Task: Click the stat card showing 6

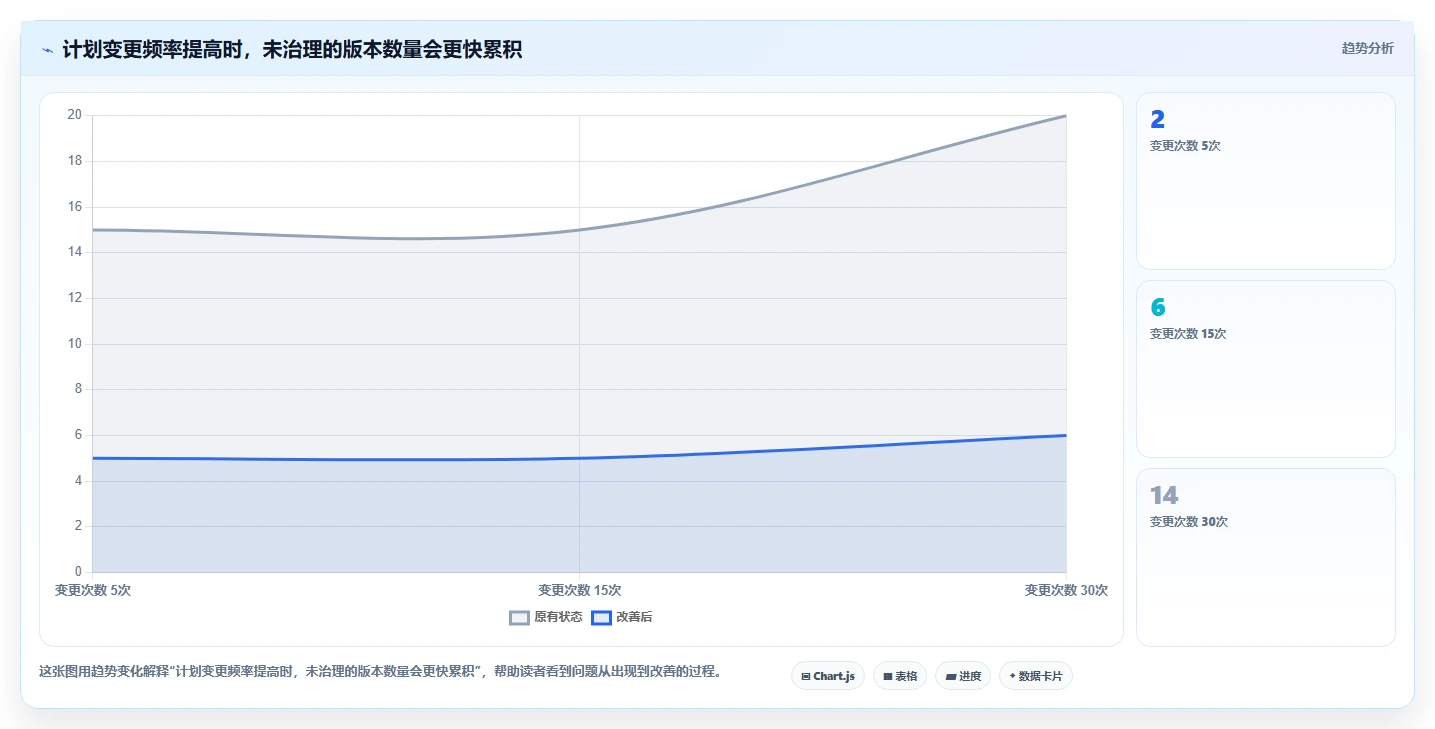Action: point(1265,369)
